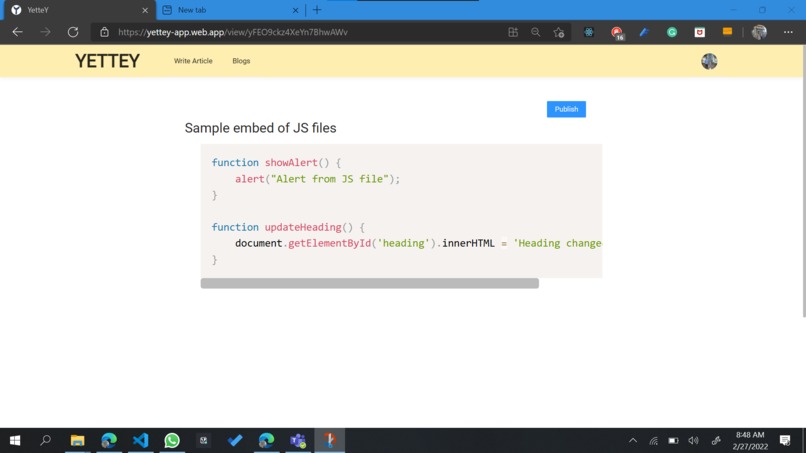Click the address bar URL
The image size is (806, 453).
coord(233,32)
